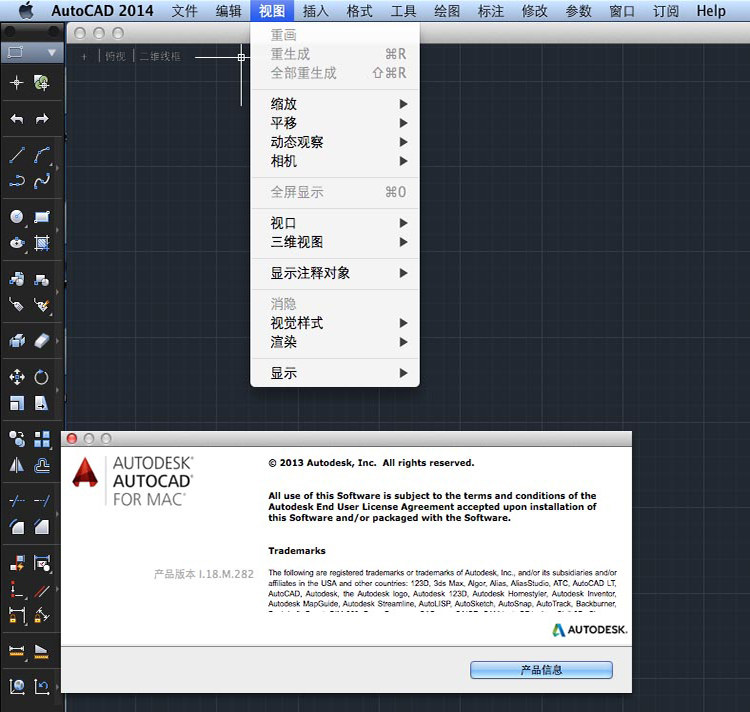Open the 格式 menu
This screenshot has width=750, height=712.
tap(360, 11)
